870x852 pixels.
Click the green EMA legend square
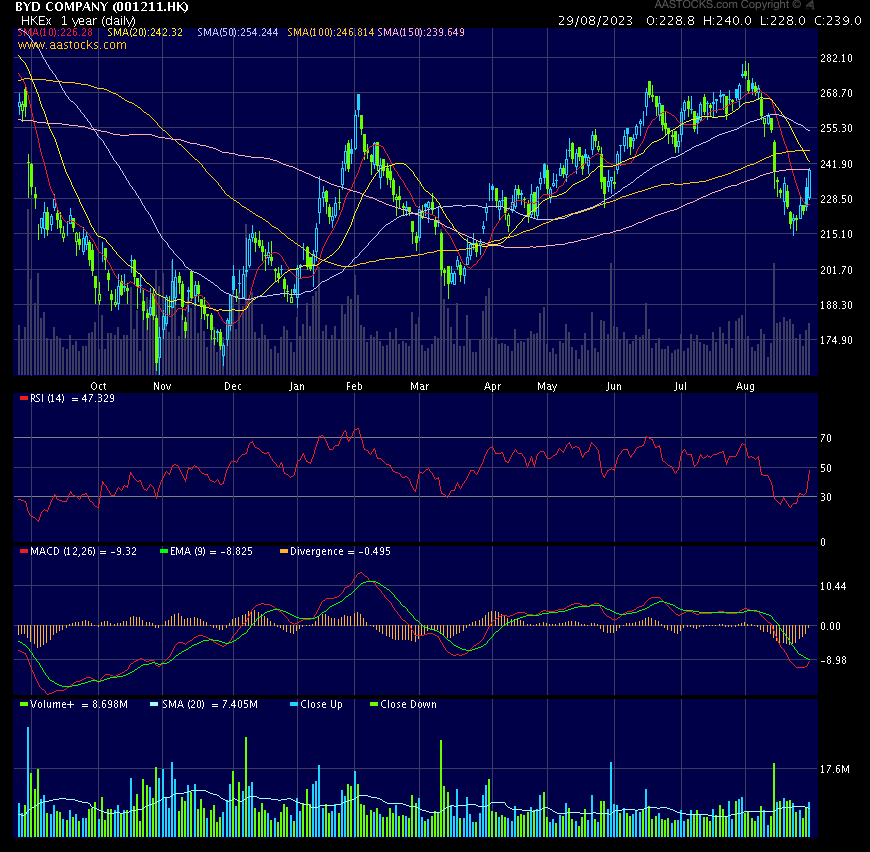[164, 551]
